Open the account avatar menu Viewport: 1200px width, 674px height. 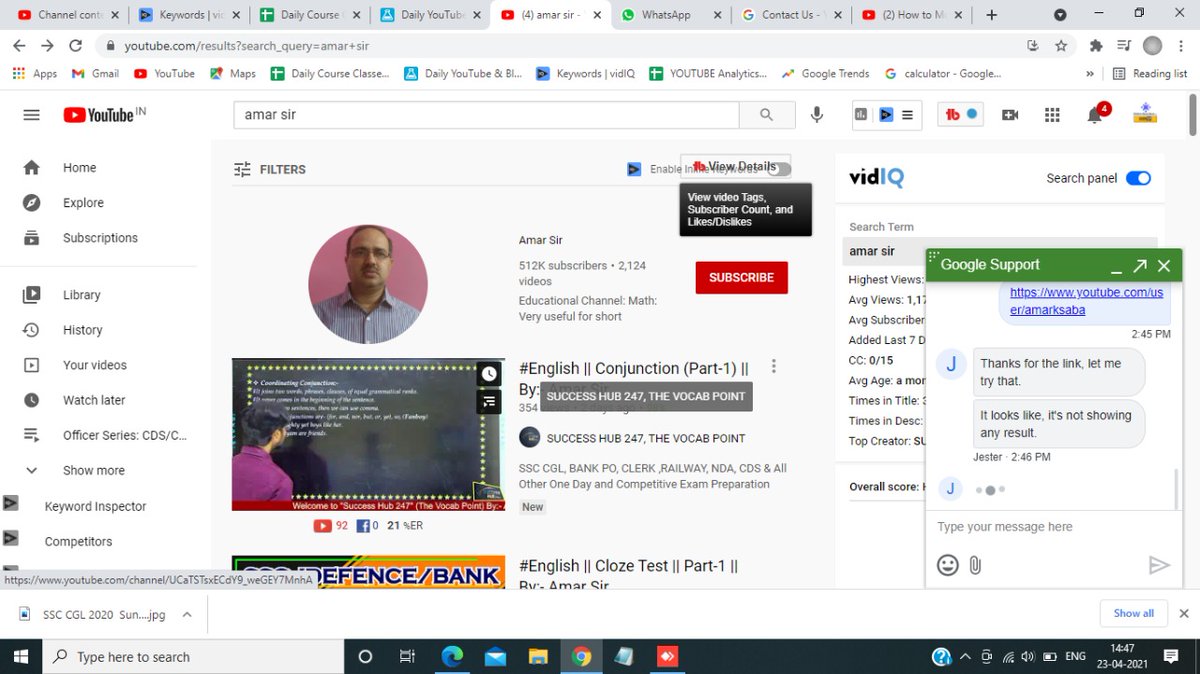(1145, 114)
